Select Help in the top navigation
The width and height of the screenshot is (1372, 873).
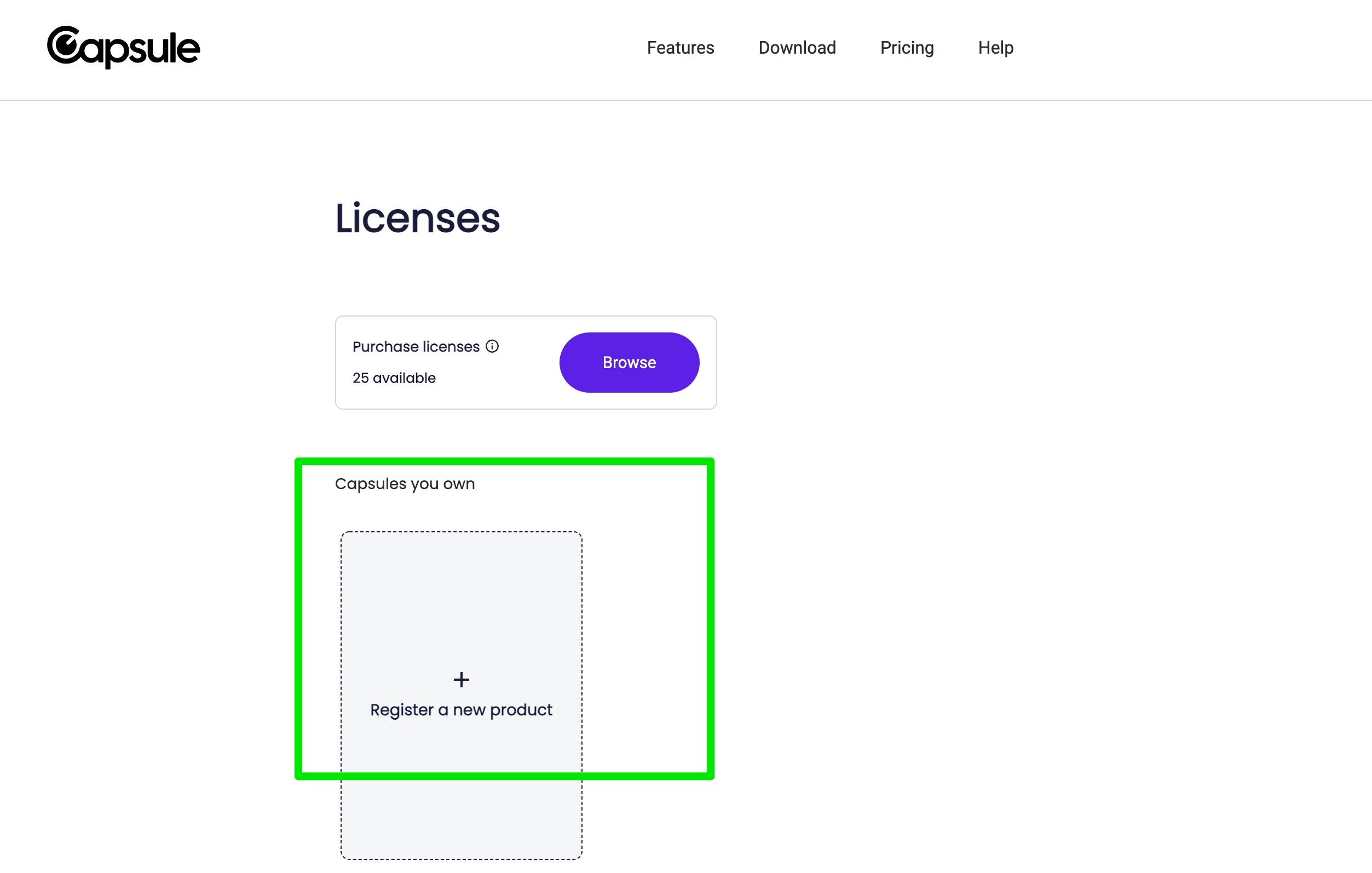click(x=995, y=48)
